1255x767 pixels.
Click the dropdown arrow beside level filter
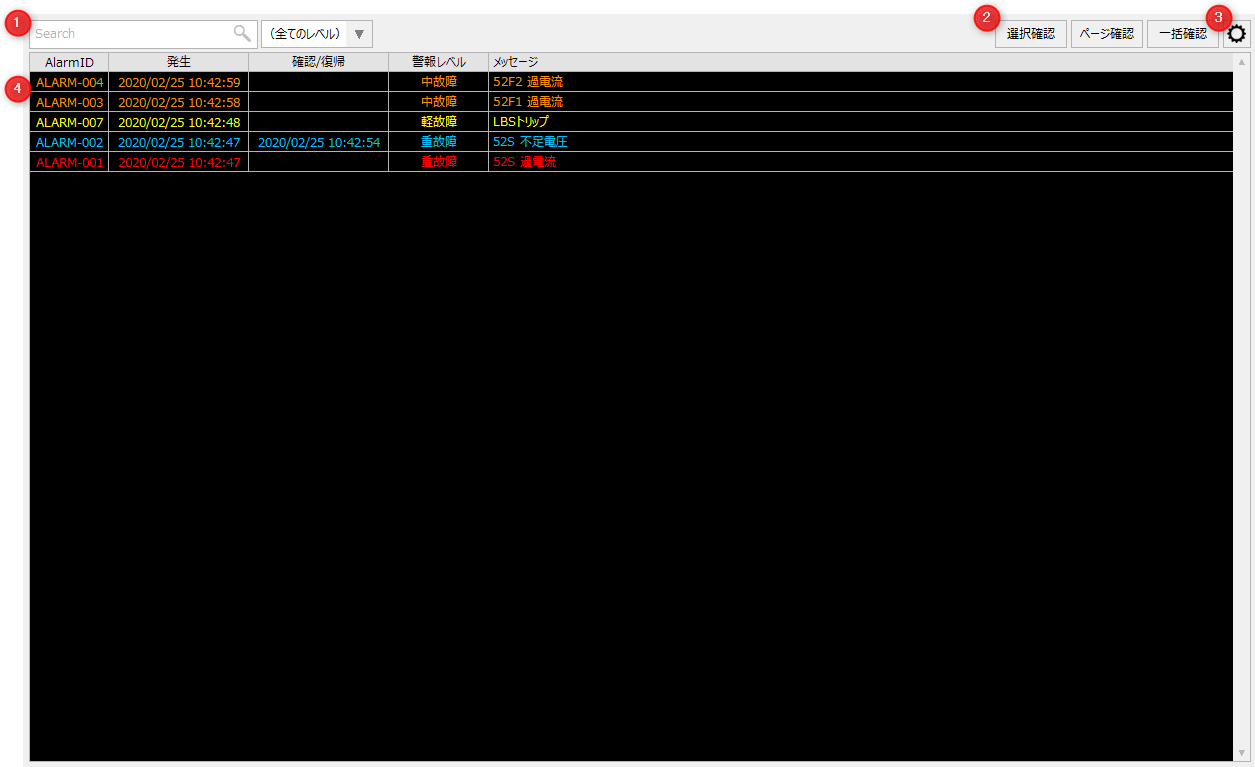359,34
